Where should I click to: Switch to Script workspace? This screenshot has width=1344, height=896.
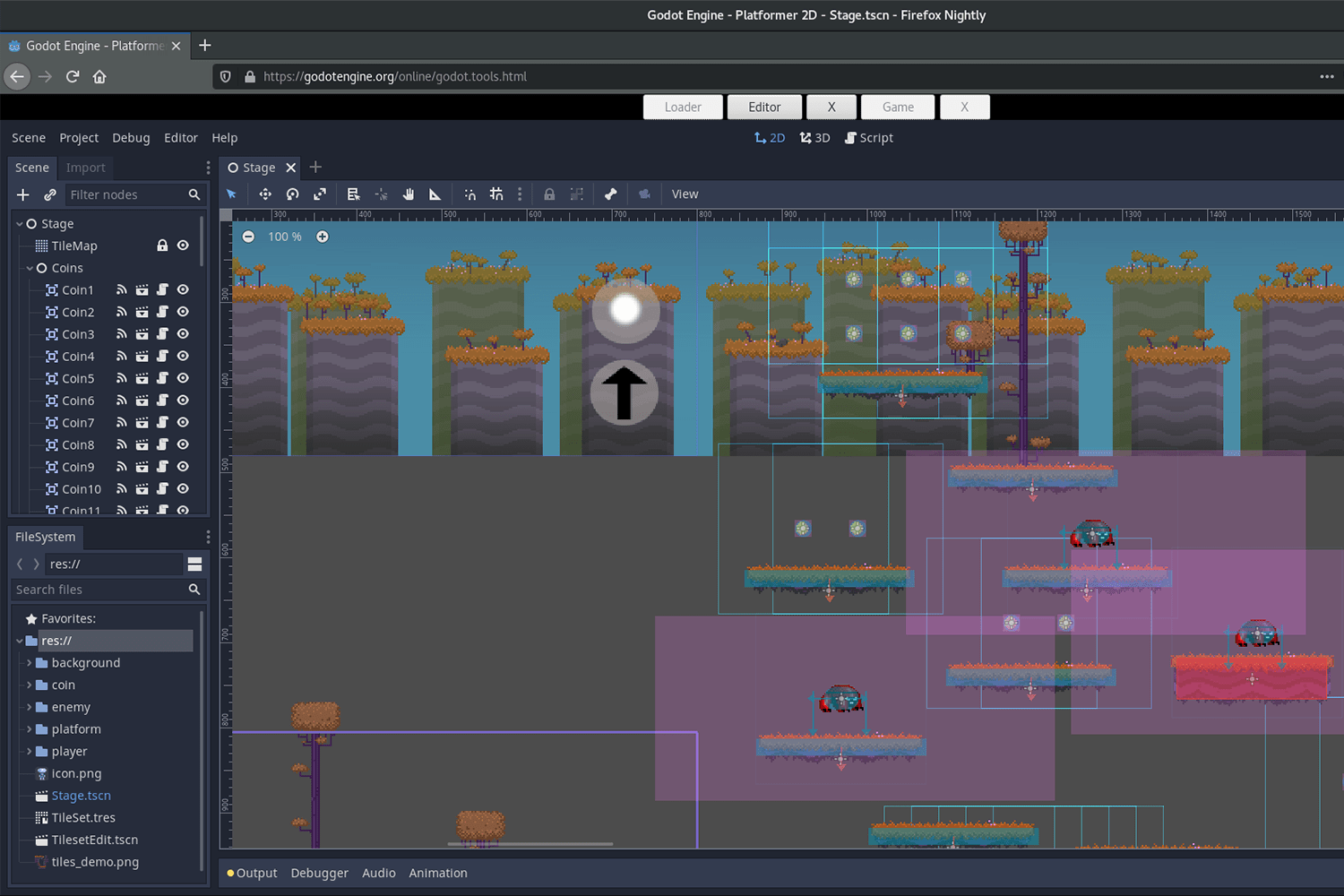click(x=869, y=138)
